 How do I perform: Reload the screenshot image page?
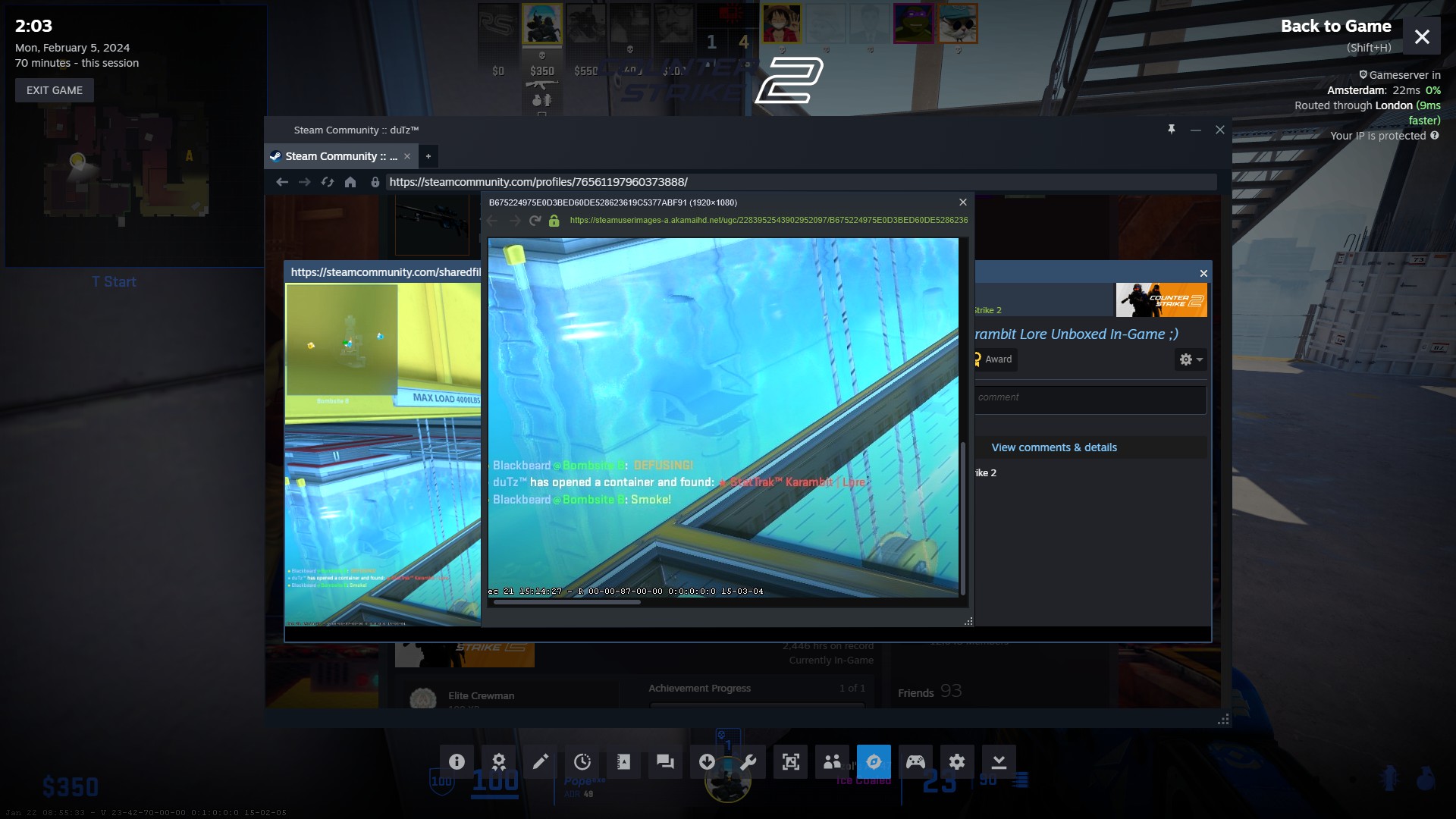(535, 221)
